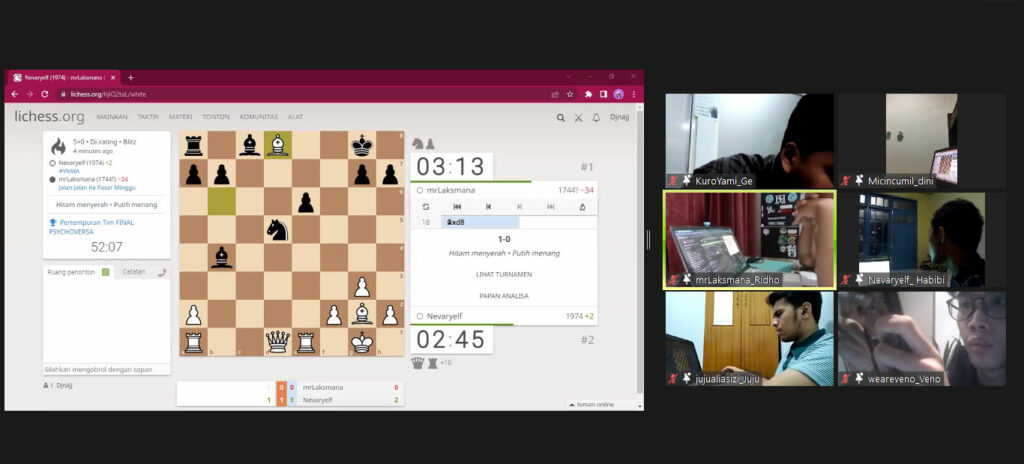Step back one move
This screenshot has height=464, width=1024.
488,207
